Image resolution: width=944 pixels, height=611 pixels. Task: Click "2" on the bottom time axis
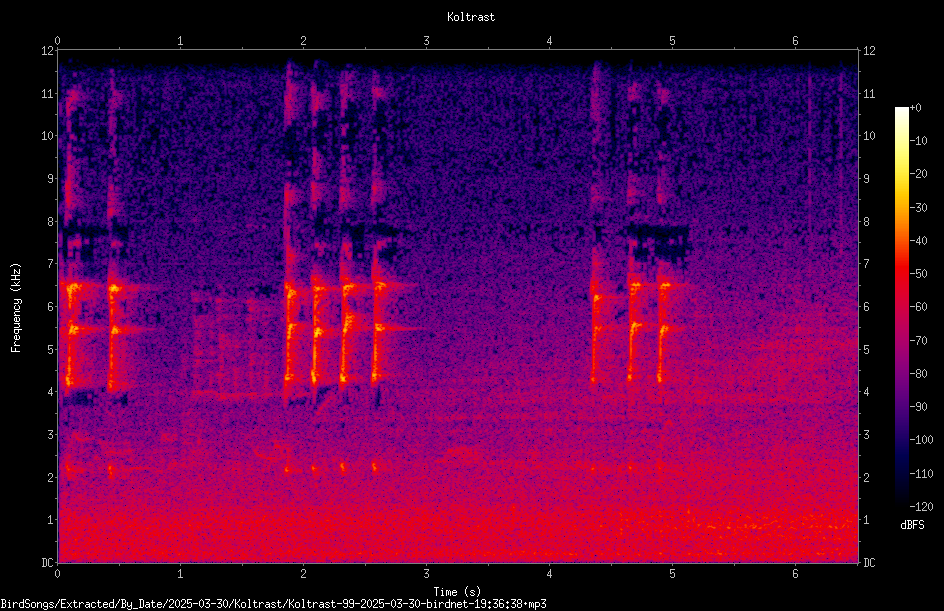pyautogui.click(x=303, y=574)
